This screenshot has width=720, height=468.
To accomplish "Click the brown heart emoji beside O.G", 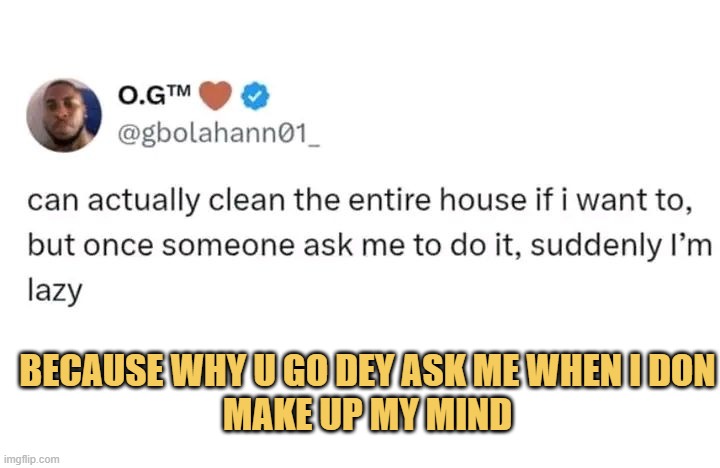I will pyautogui.click(x=215, y=95).
